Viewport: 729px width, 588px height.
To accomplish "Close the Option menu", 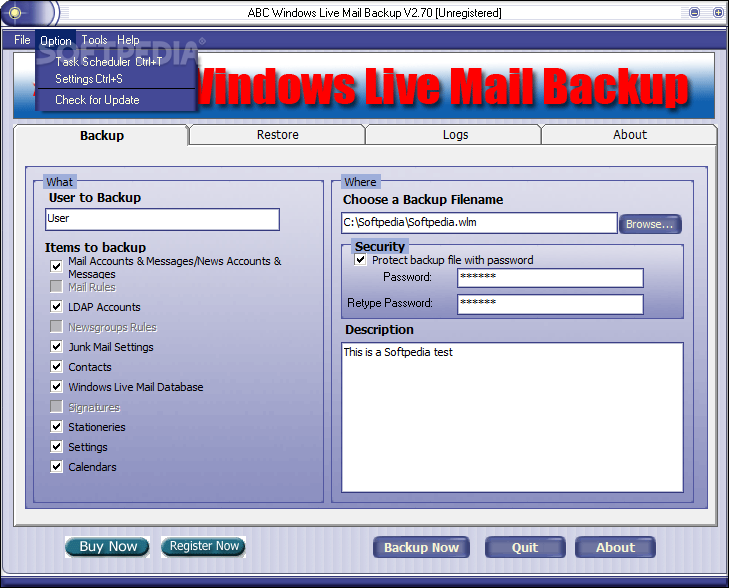I will click(56, 40).
